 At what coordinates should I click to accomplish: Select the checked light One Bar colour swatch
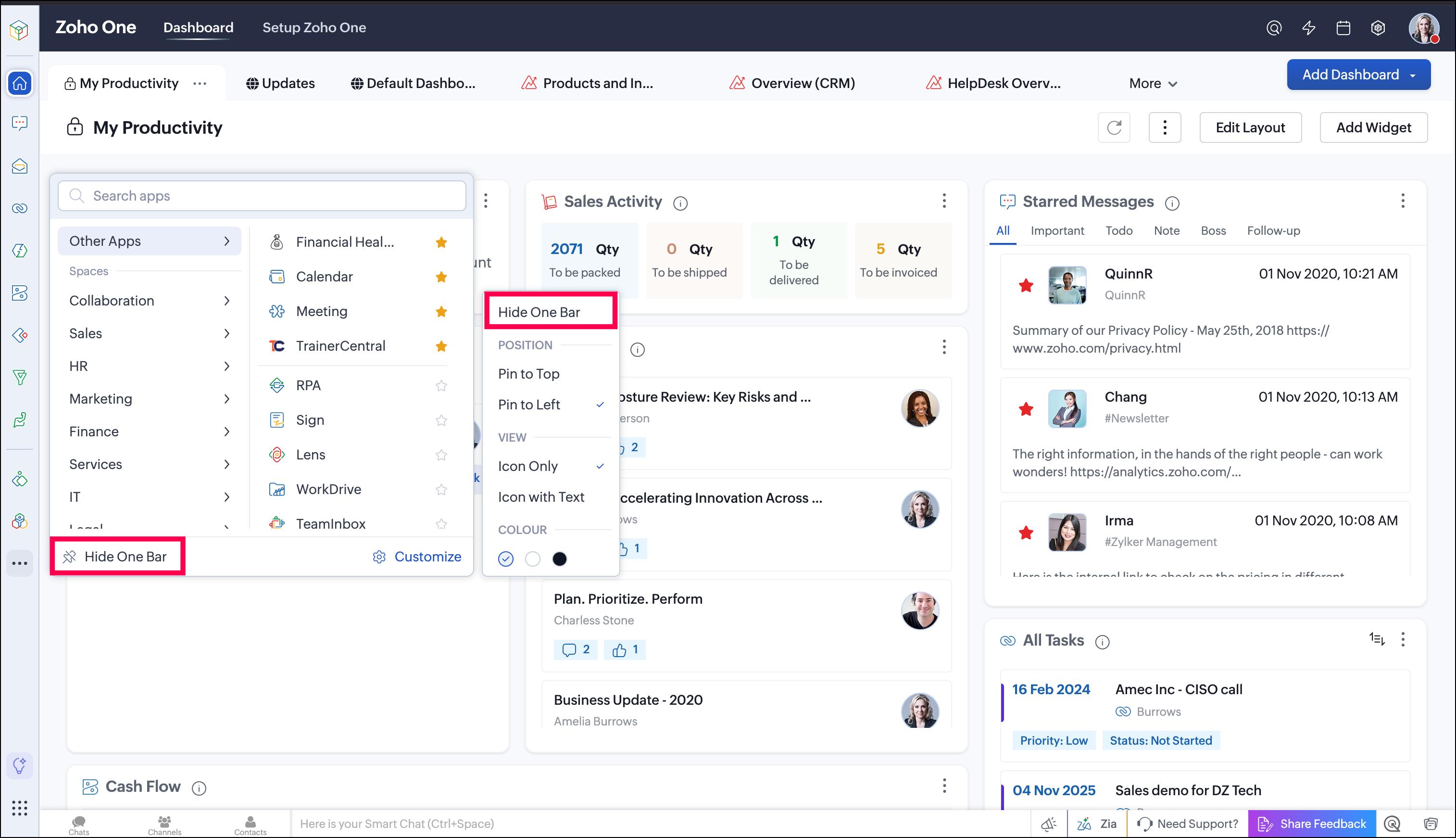pos(506,559)
